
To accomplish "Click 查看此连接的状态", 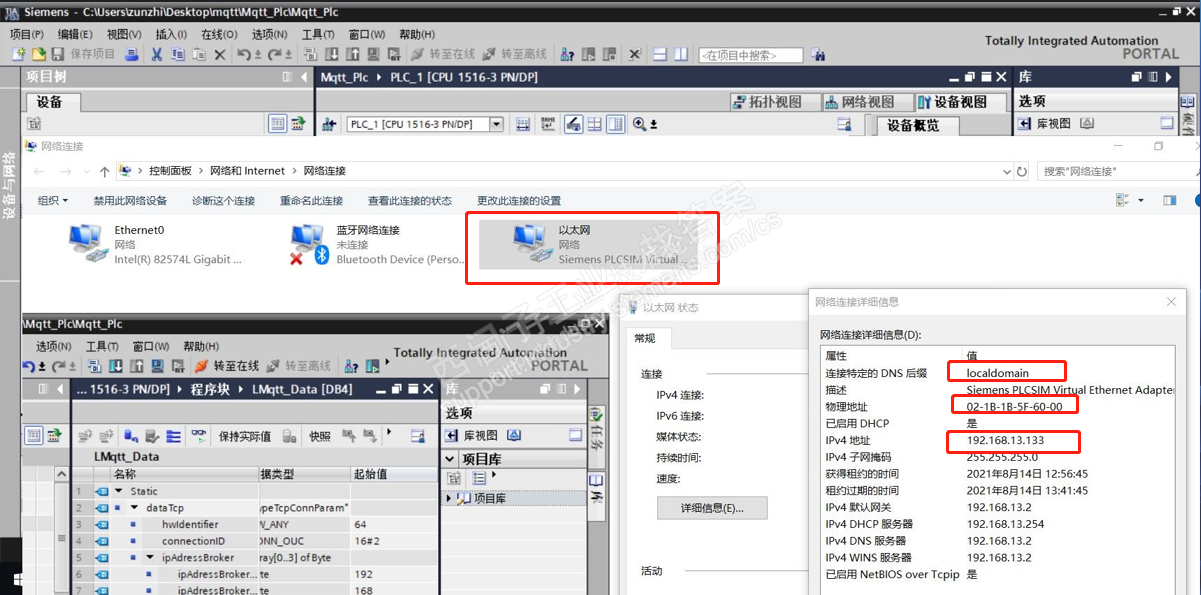I will (410, 200).
